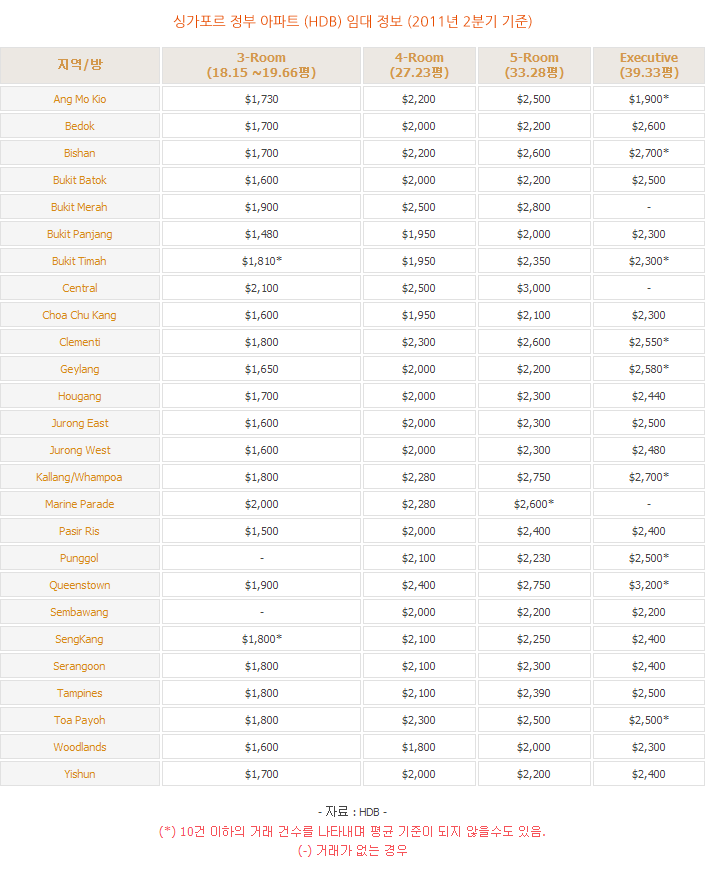Select Queenstown Executive price $3,200*
The image size is (705, 879).
click(x=649, y=585)
